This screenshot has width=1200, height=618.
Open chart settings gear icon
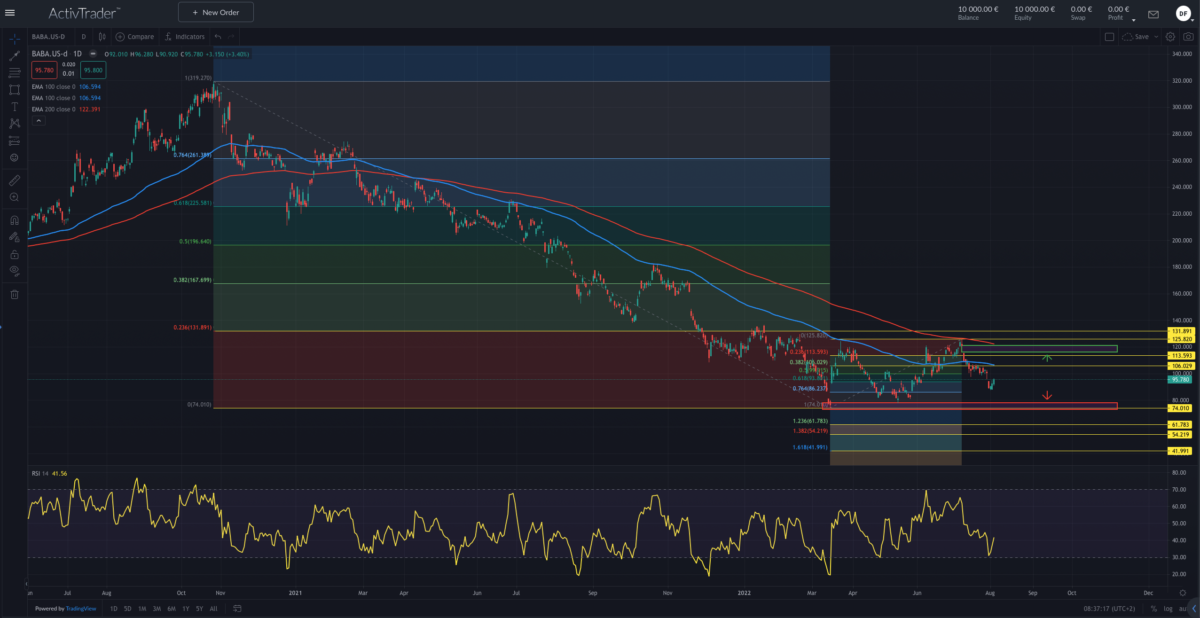tap(1170, 37)
